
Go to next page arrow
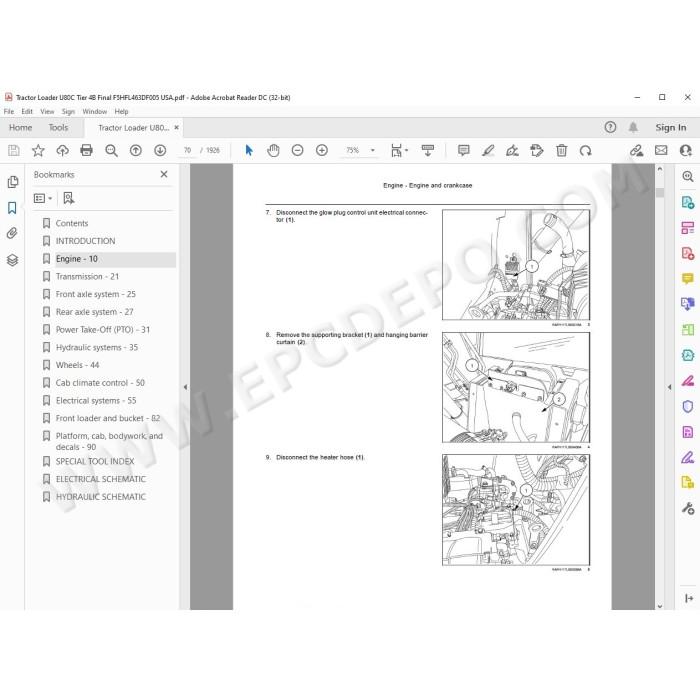click(160, 150)
